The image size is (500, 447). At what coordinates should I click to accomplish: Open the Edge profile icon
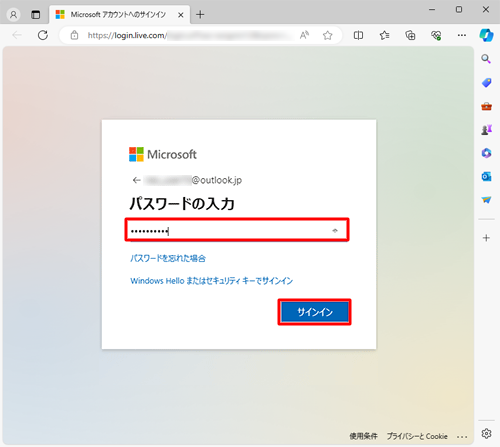(13, 15)
